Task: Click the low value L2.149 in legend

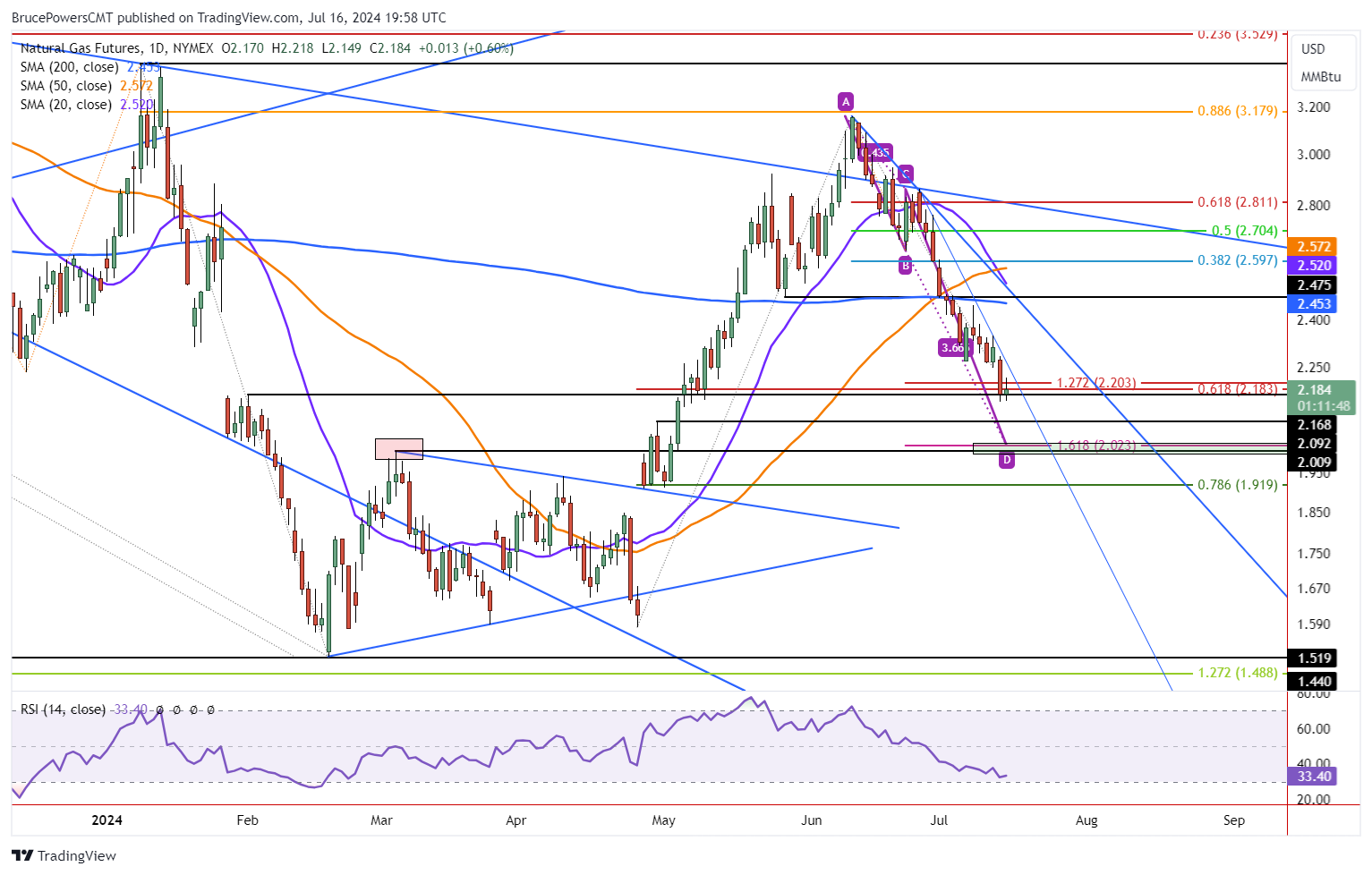Action: [x=341, y=48]
